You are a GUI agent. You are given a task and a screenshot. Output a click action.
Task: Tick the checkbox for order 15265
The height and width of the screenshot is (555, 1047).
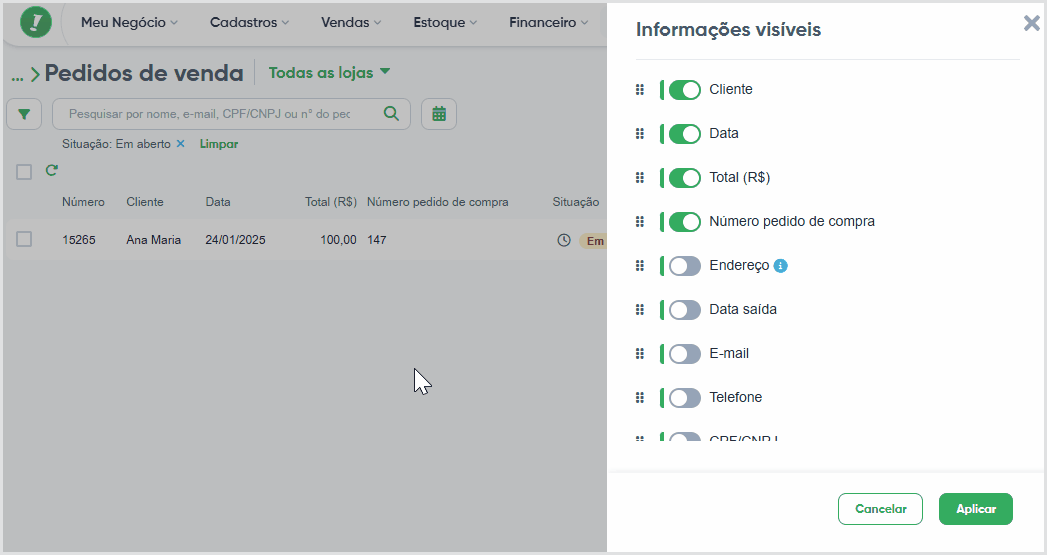click(24, 239)
